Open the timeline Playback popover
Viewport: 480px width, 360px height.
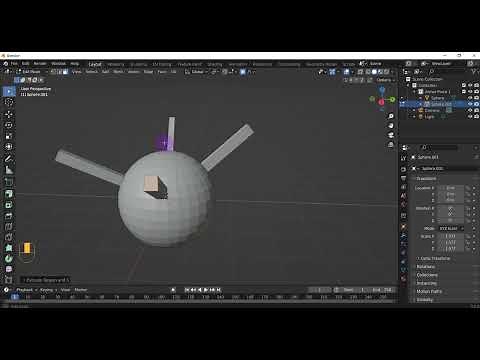coord(26,290)
